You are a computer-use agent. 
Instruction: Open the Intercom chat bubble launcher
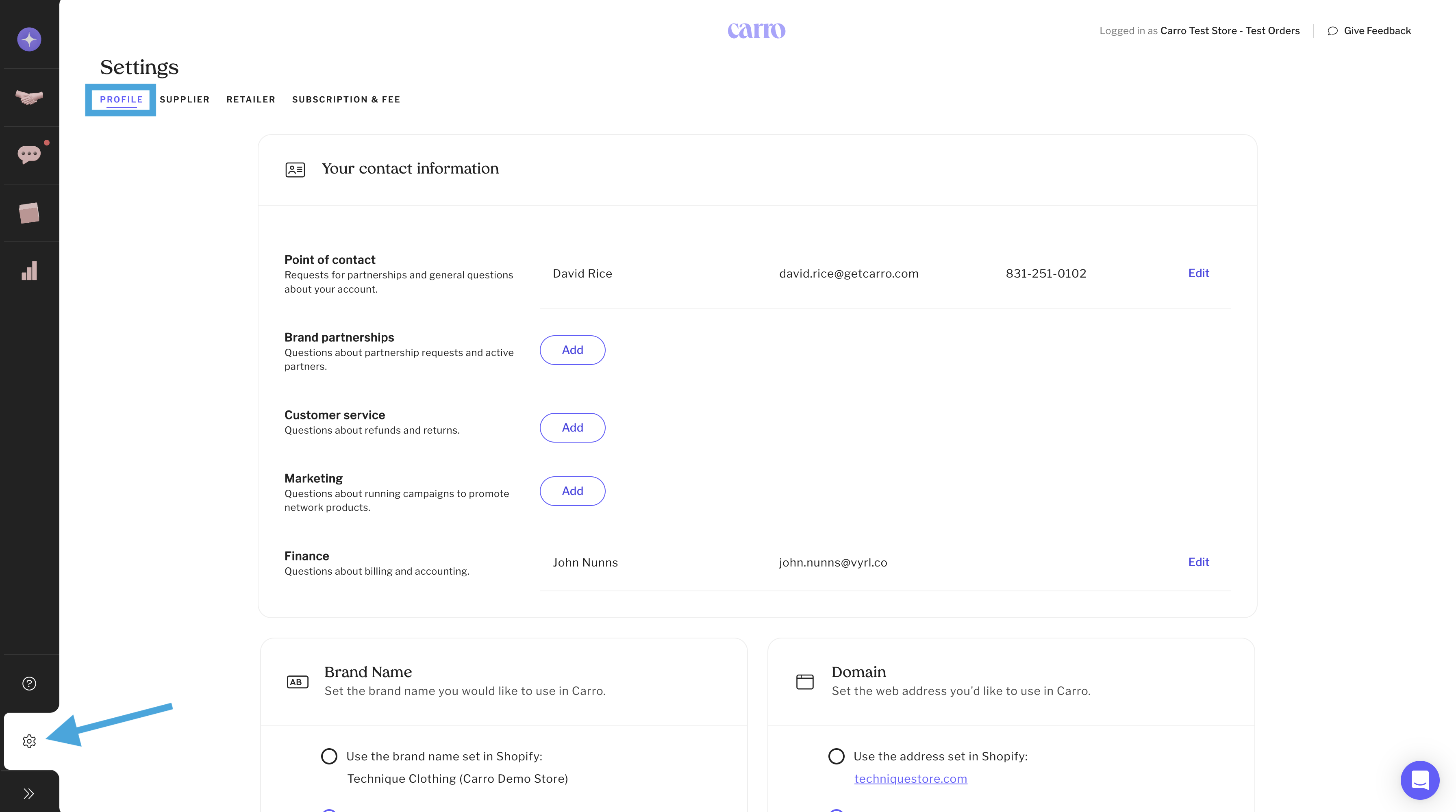(x=1419, y=780)
